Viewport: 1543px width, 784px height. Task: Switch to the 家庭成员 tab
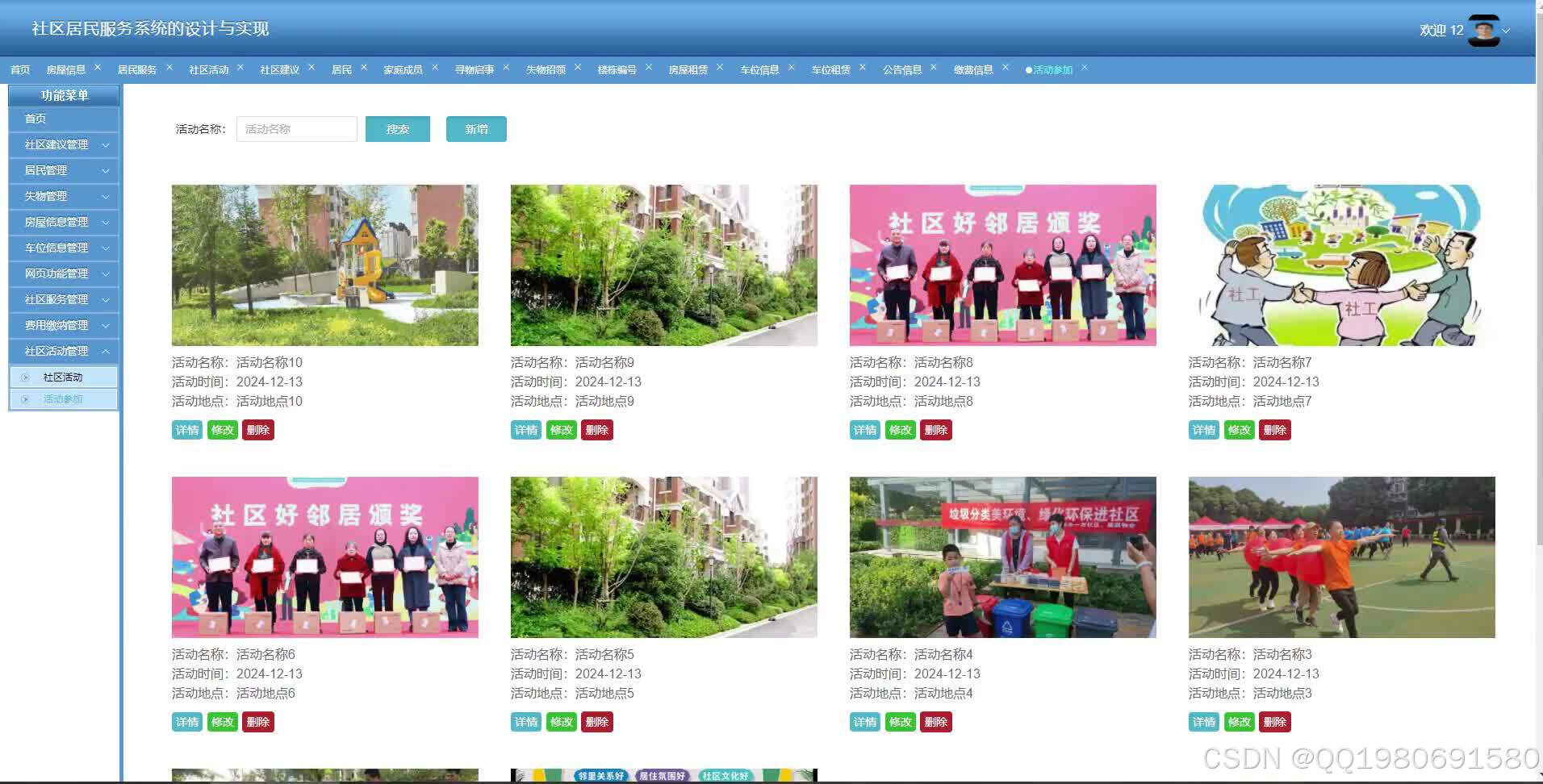(404, 69)
